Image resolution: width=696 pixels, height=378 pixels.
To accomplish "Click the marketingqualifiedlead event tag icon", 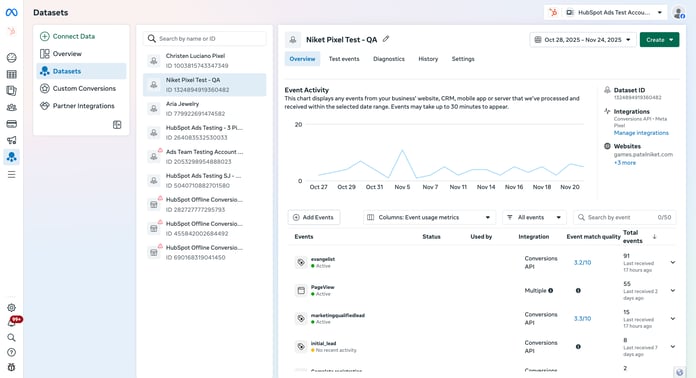I will [x=301, y=319].
